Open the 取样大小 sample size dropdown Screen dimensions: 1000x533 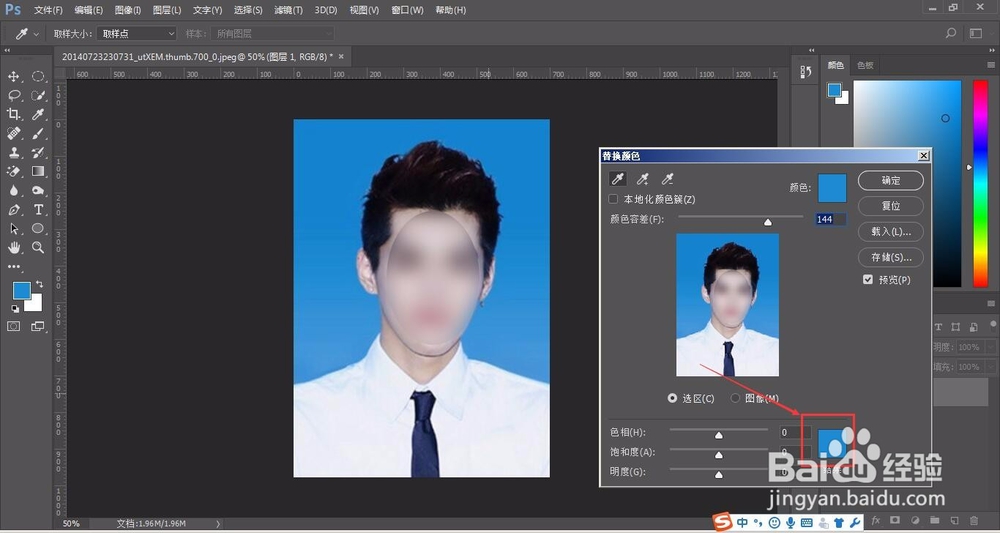pos(136,33)
